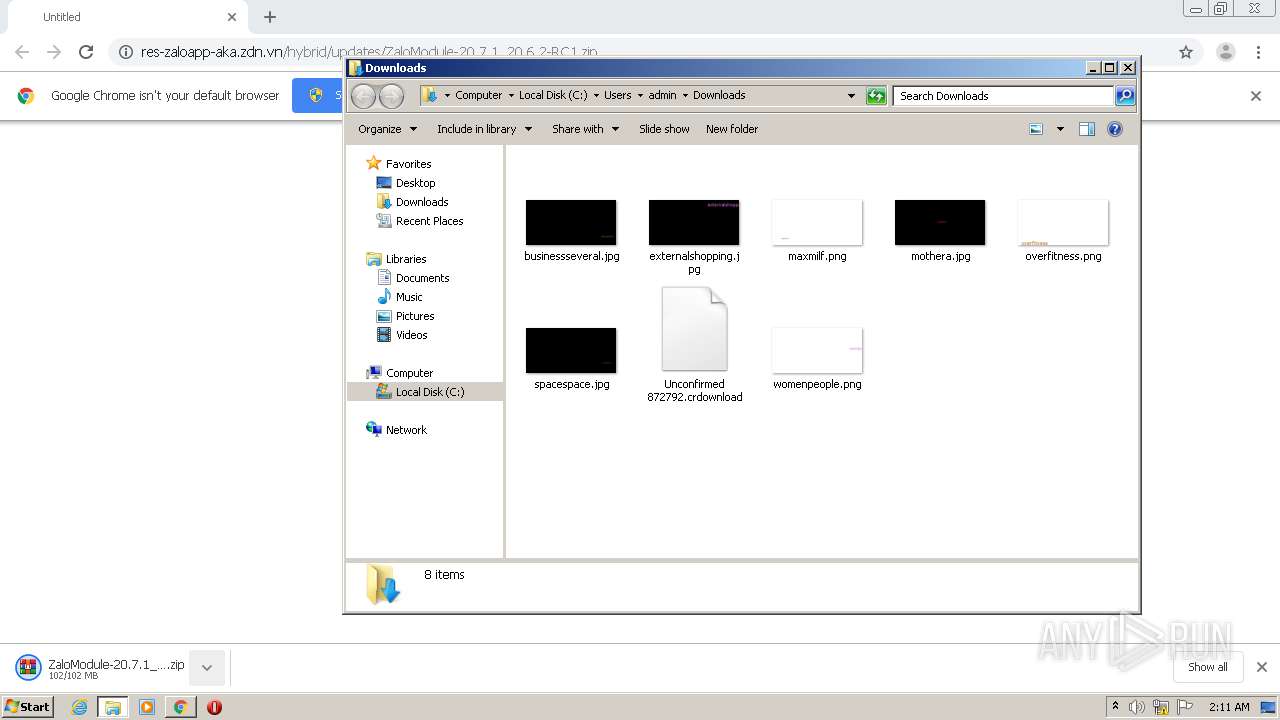Screen dimensions: 1280x720
Task: Open downloaded ZaloModule-20.7.1 zip item
Action: point(100,668)
